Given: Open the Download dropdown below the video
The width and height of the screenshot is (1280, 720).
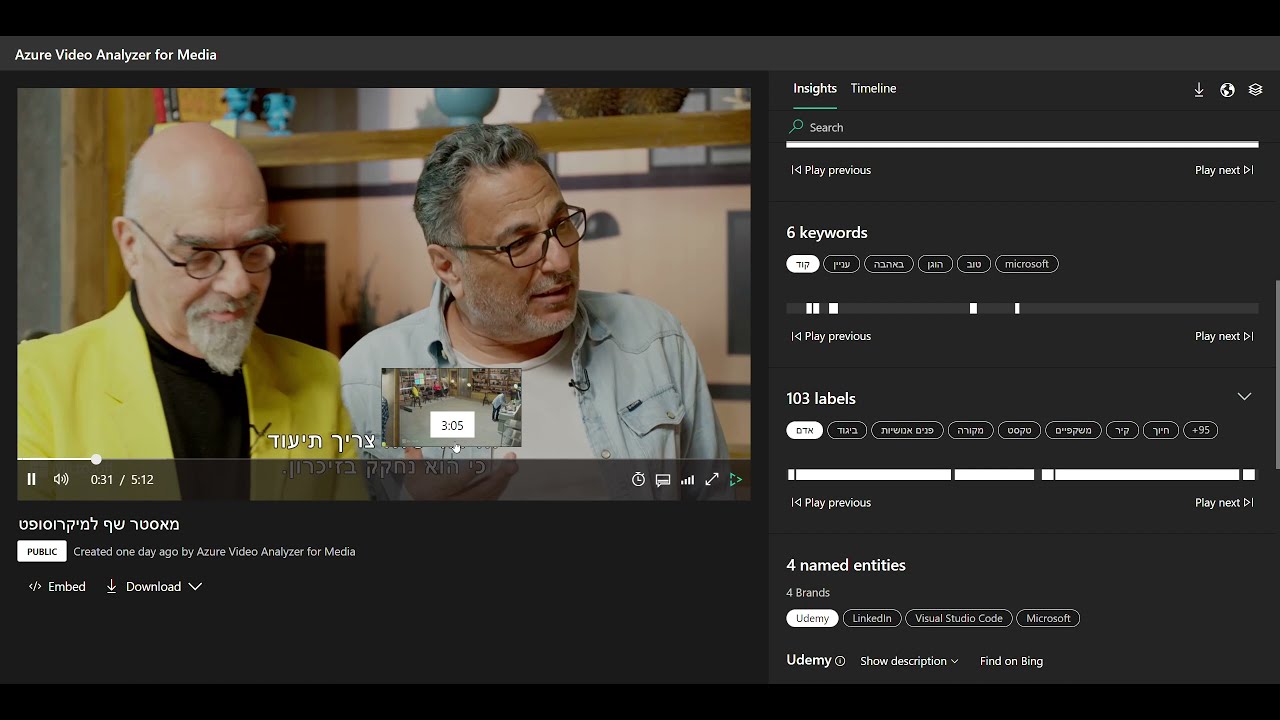Looking at the screenshot, I should 154,587.
